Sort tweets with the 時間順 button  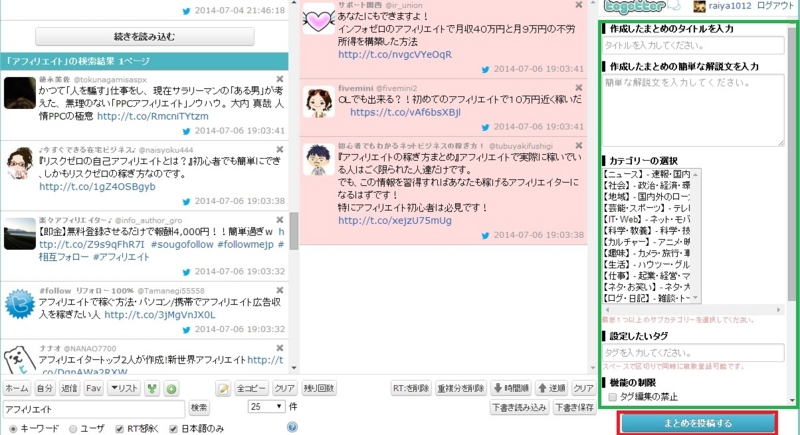(x=511, y=389)
